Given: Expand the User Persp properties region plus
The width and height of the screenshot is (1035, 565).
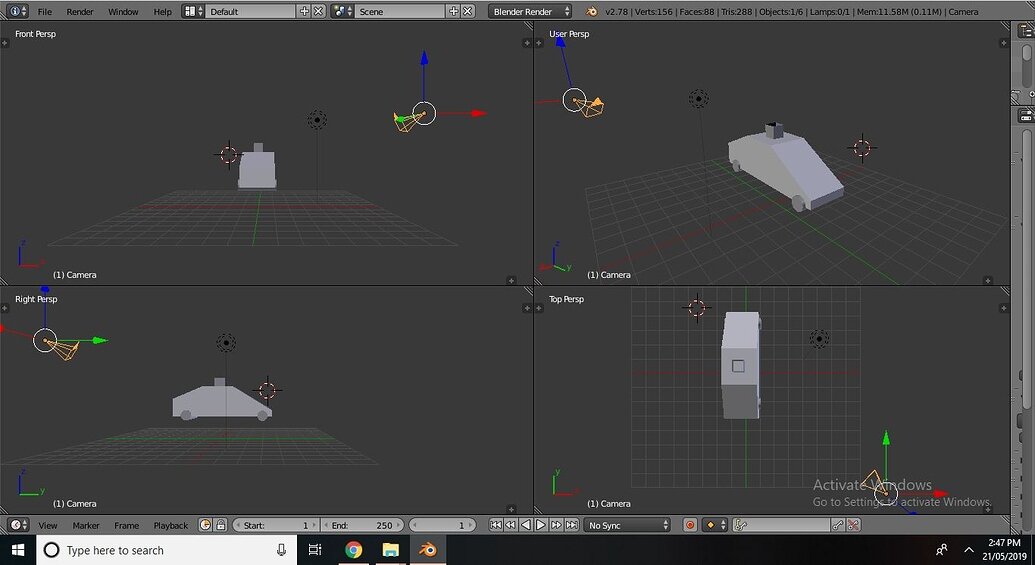Looking at the screenshot, I should click(1003, 43).
